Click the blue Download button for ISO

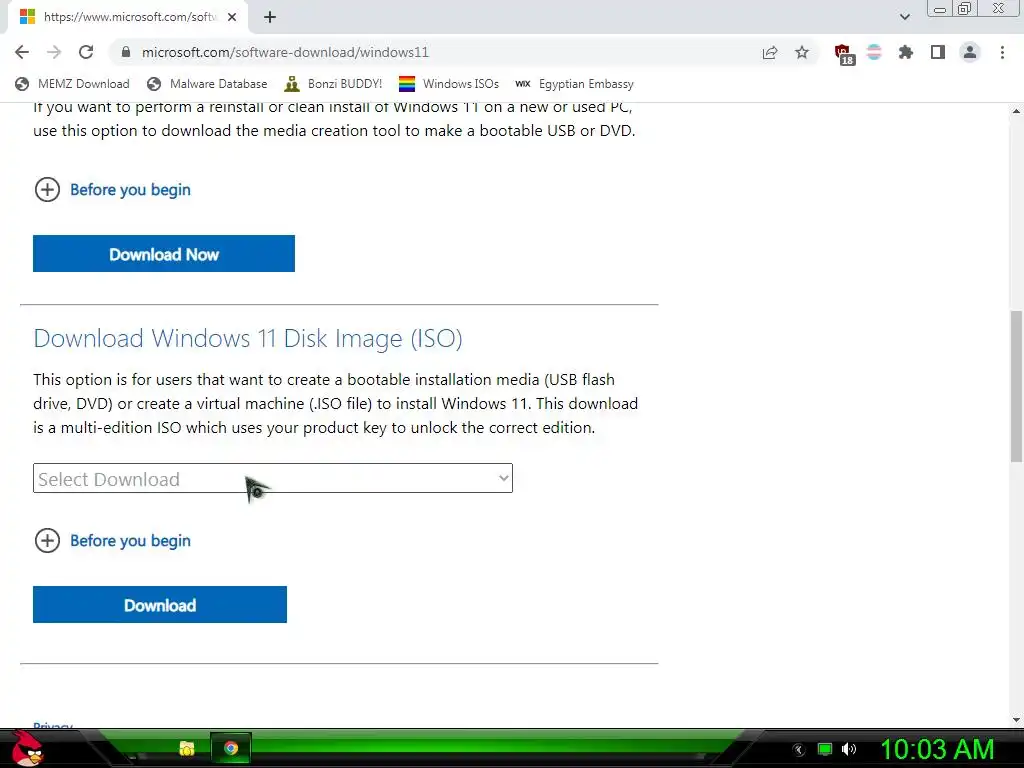[x=160, y=605]
